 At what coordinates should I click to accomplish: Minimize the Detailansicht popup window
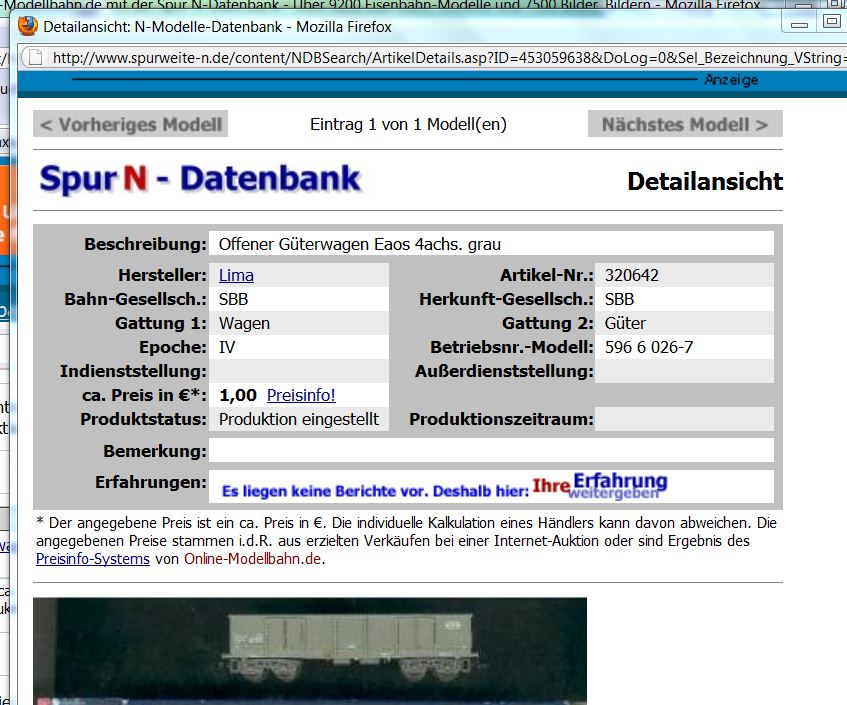click(x=799, y=21)
